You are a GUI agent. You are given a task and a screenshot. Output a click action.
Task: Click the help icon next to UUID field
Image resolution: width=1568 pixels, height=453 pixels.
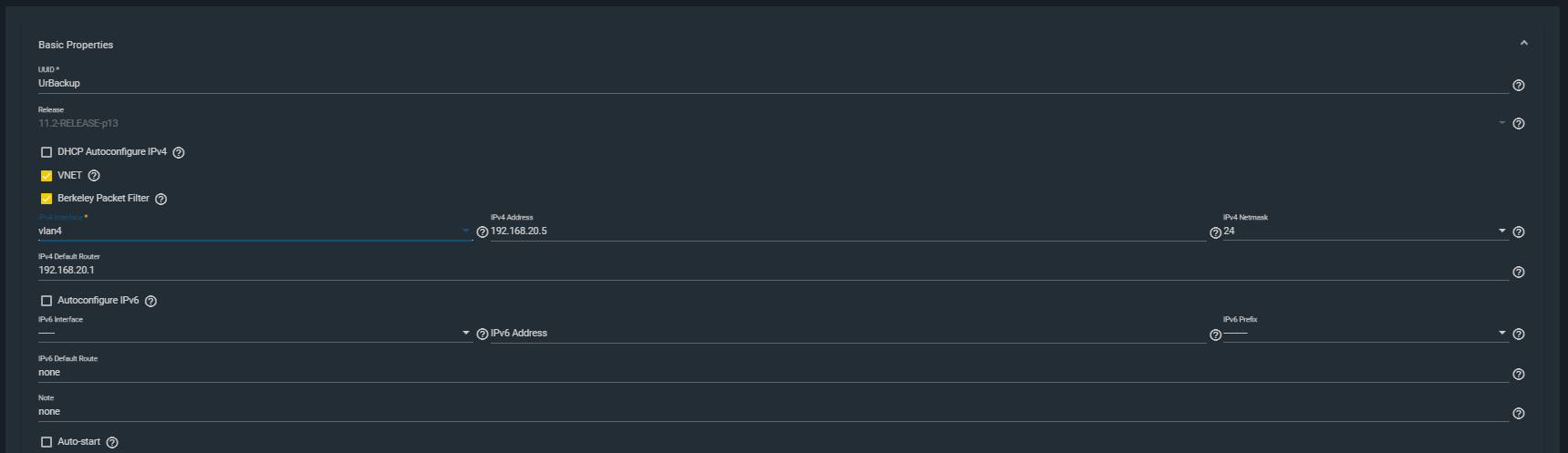click(1518, 86)
